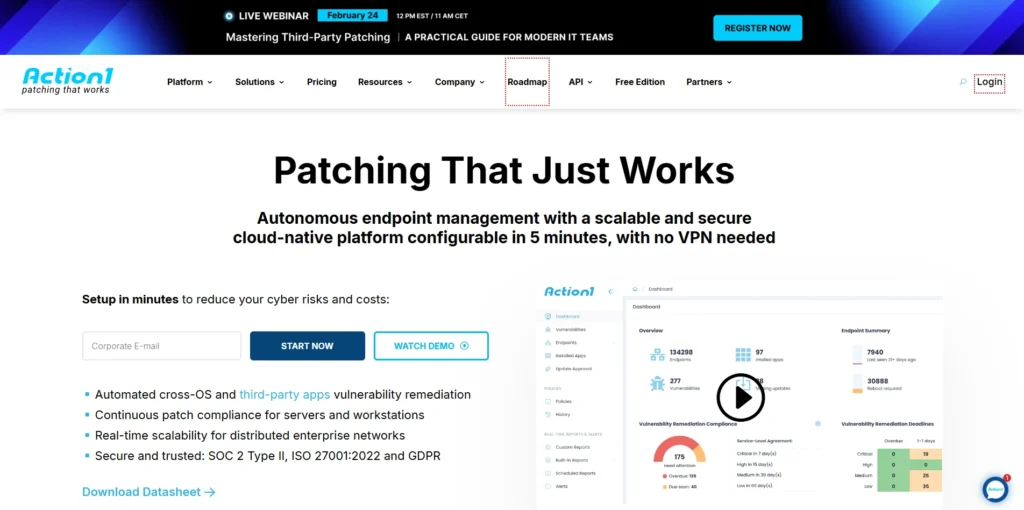Select Dashboard icon in preview sidebar

point(547,316)
